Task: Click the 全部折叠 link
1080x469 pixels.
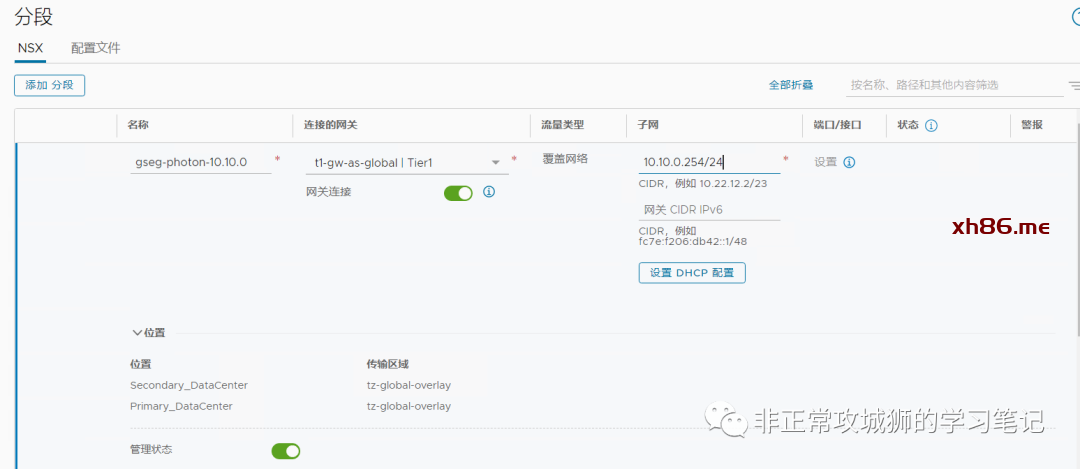Action: point(790,86)
